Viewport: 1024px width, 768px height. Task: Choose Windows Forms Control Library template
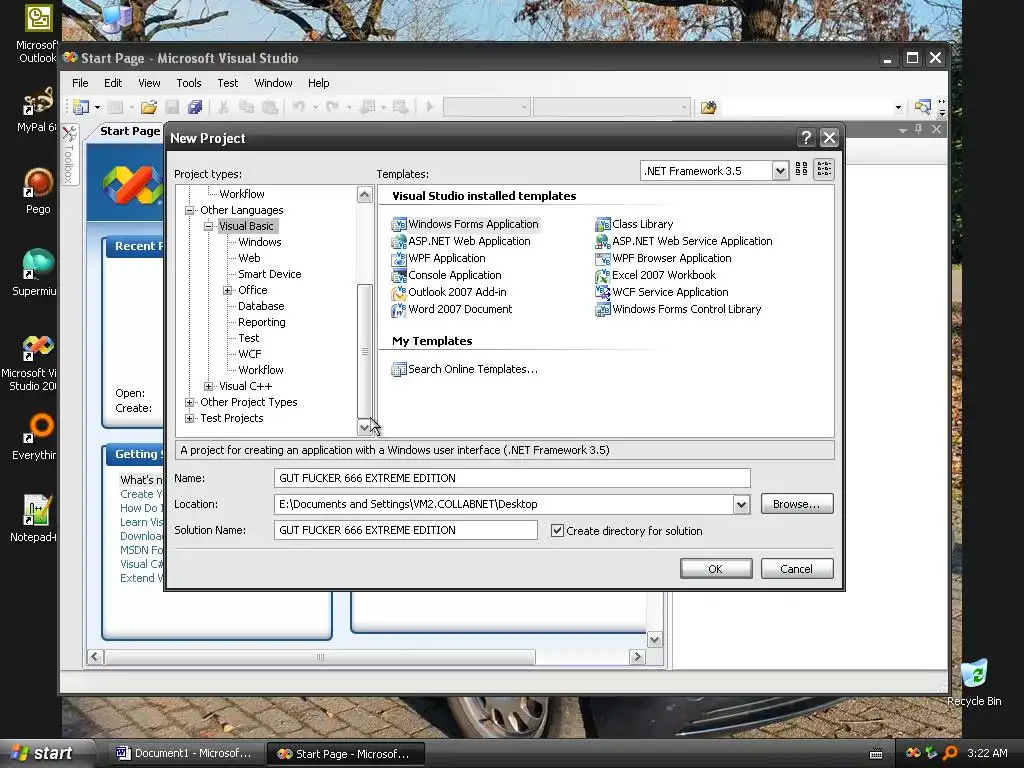(678, 309)
